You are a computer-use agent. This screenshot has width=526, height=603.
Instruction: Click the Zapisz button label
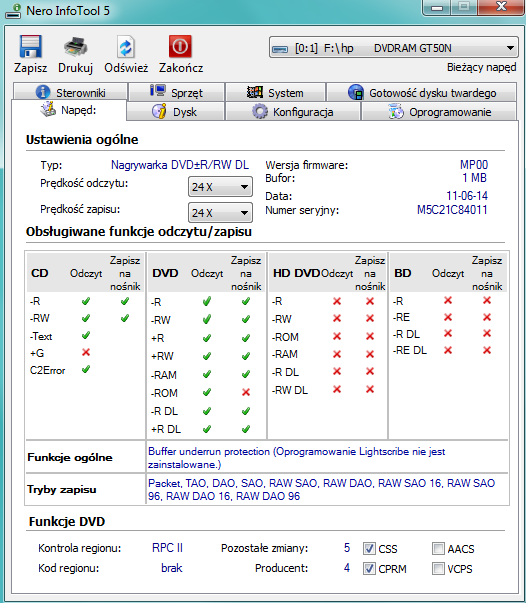(x=30, y=68)
